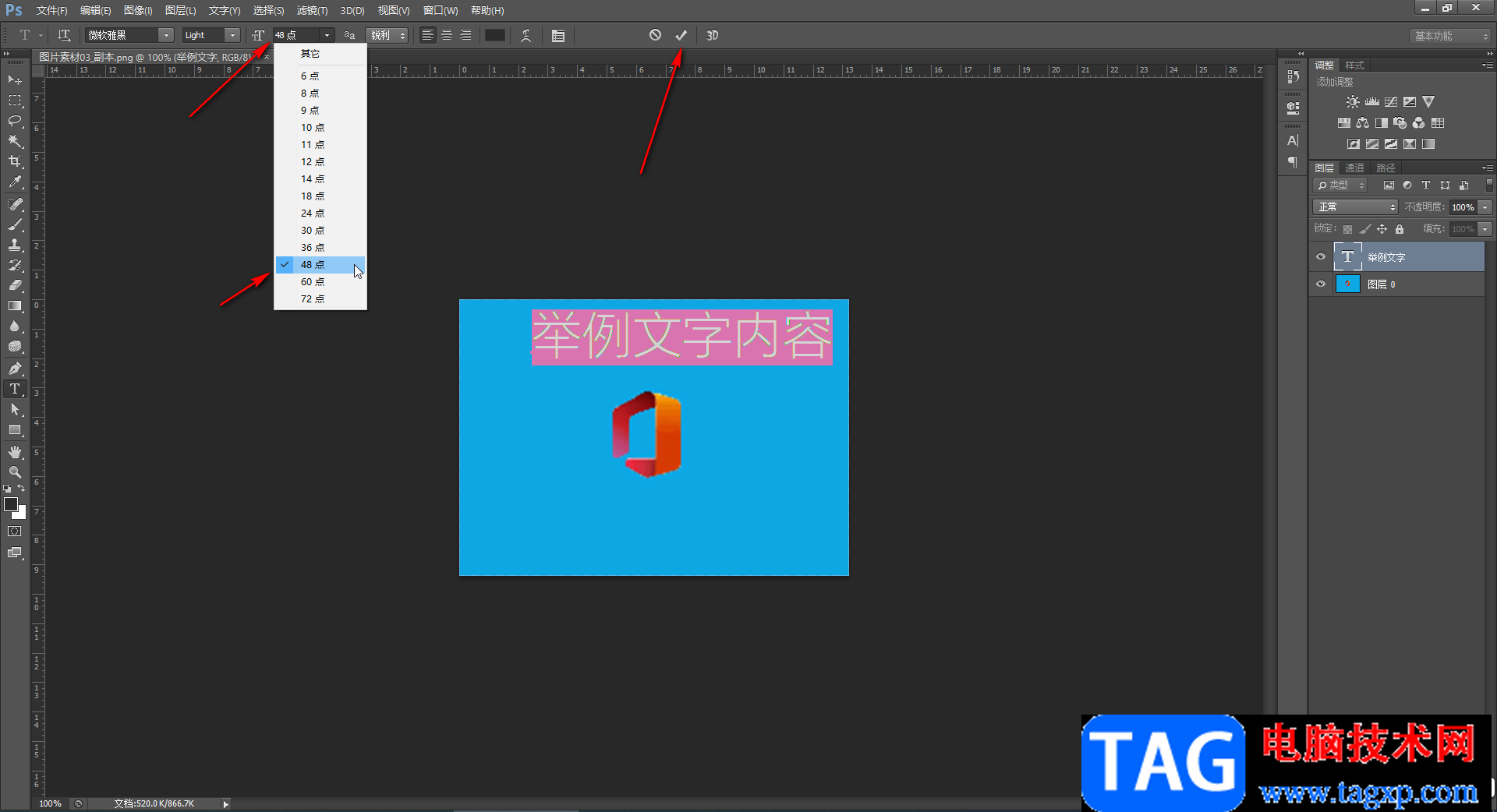
Task: Open the Paragraph panel icon
Action: click(1293, 162)
